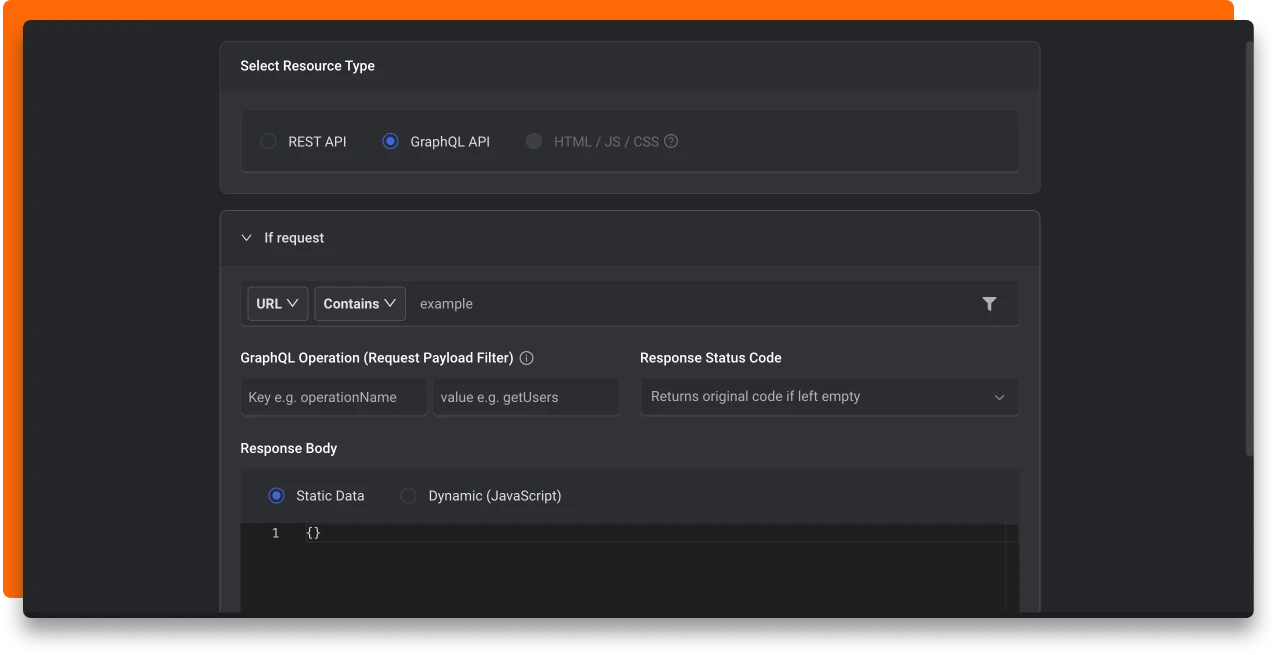
Task: Click inside the response body code editor
Action: 650,570
